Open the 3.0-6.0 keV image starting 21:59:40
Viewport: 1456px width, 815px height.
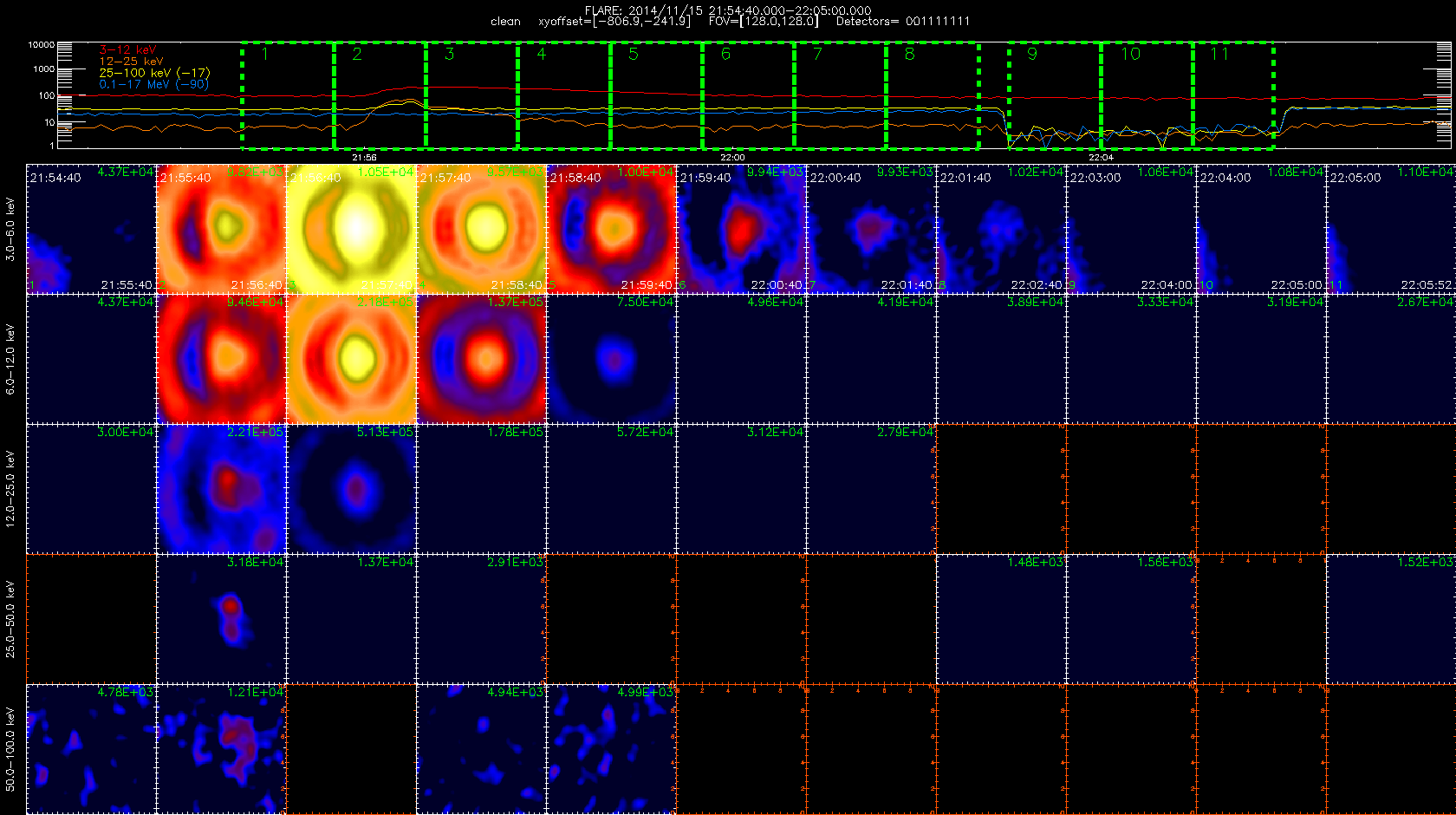pos(741,229)
